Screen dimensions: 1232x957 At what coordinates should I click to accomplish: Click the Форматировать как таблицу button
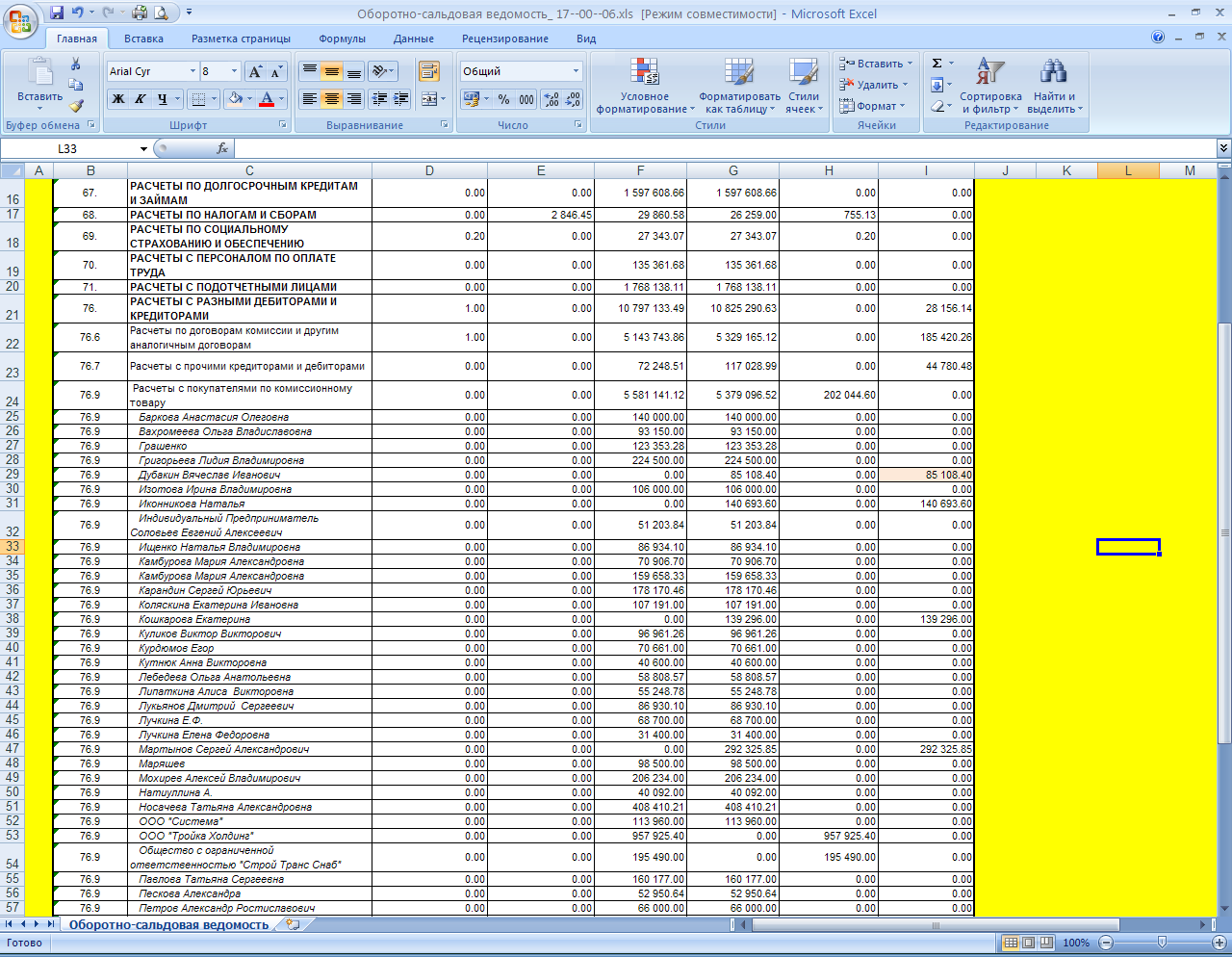(739, 87)
